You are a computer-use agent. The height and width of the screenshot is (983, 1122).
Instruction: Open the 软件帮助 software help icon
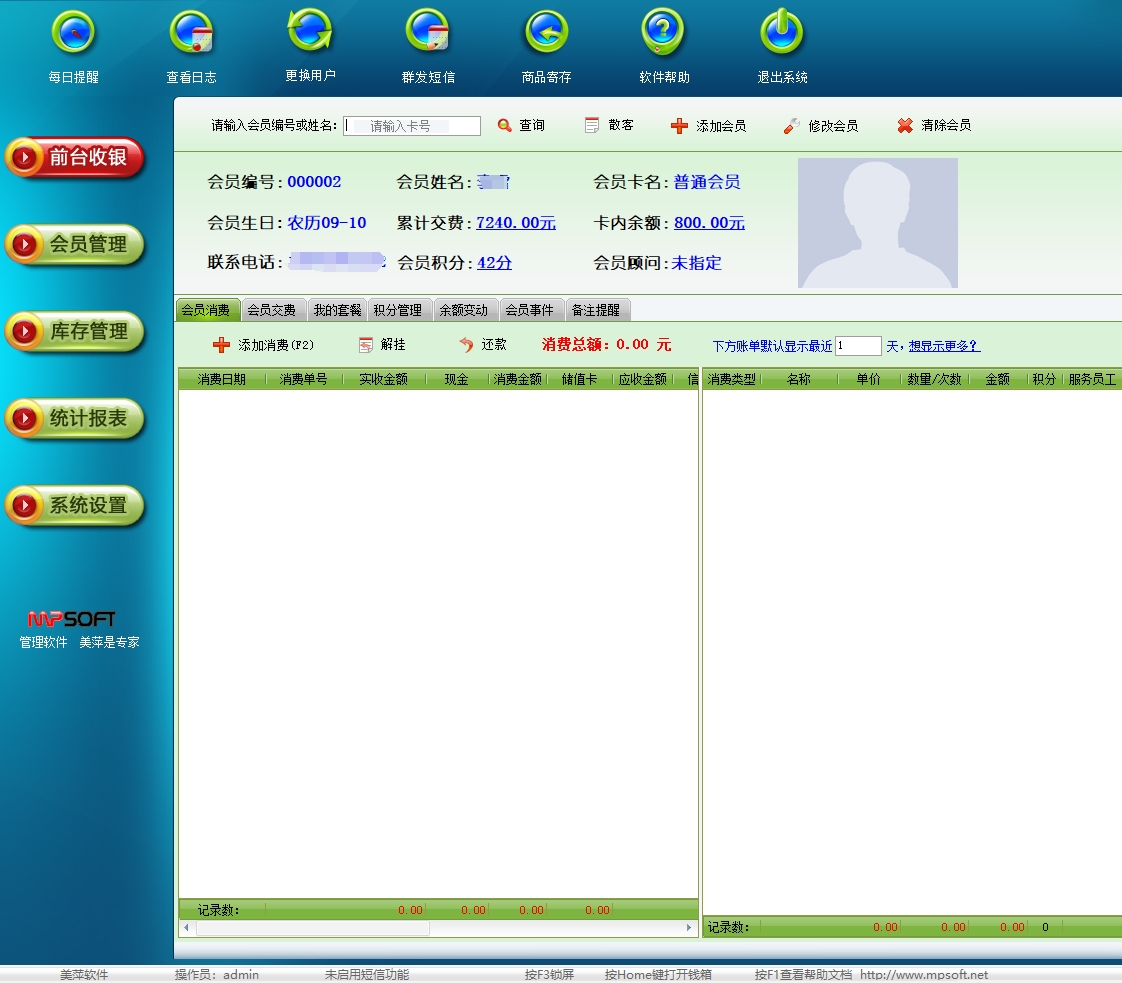click(663, 35)
